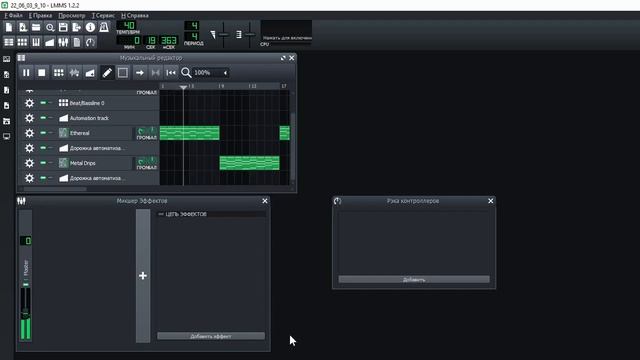Open the Правка menu

click(x=40, y=16)
